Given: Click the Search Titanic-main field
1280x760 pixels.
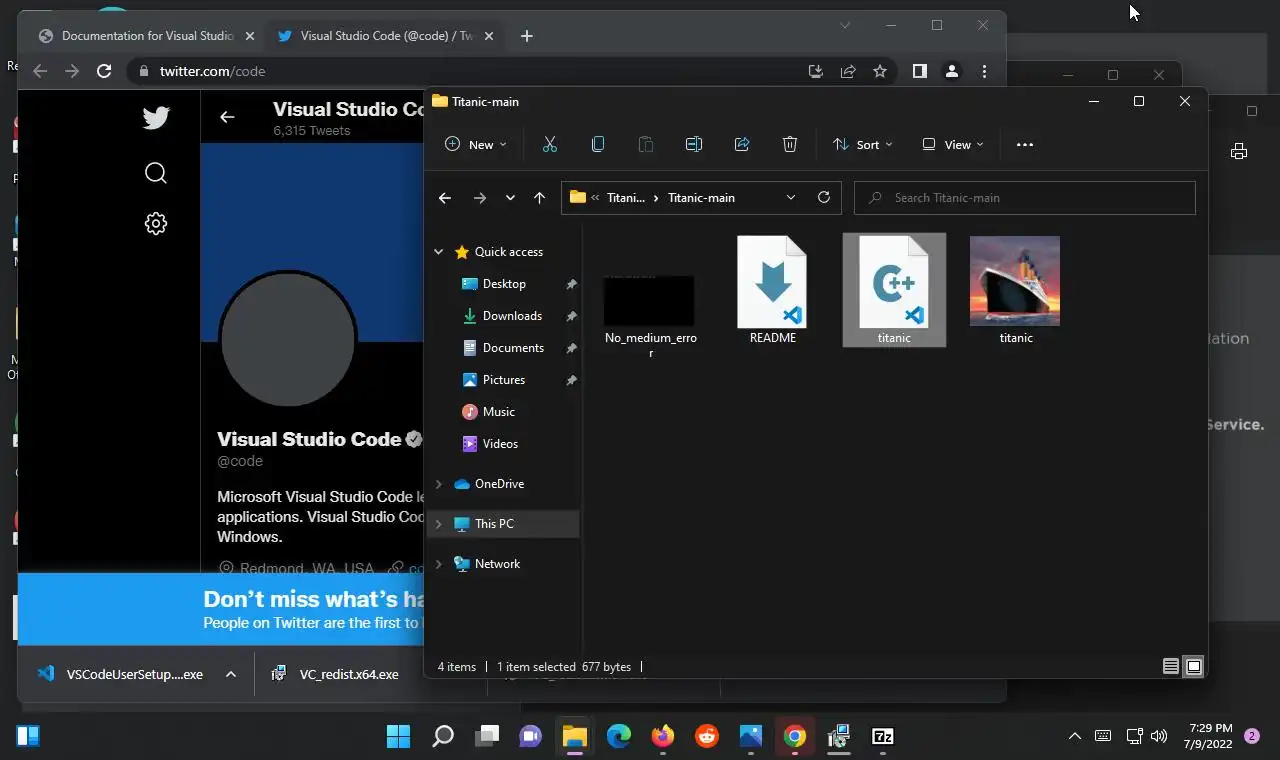Looking at the screenshot, I should 1025,198.
